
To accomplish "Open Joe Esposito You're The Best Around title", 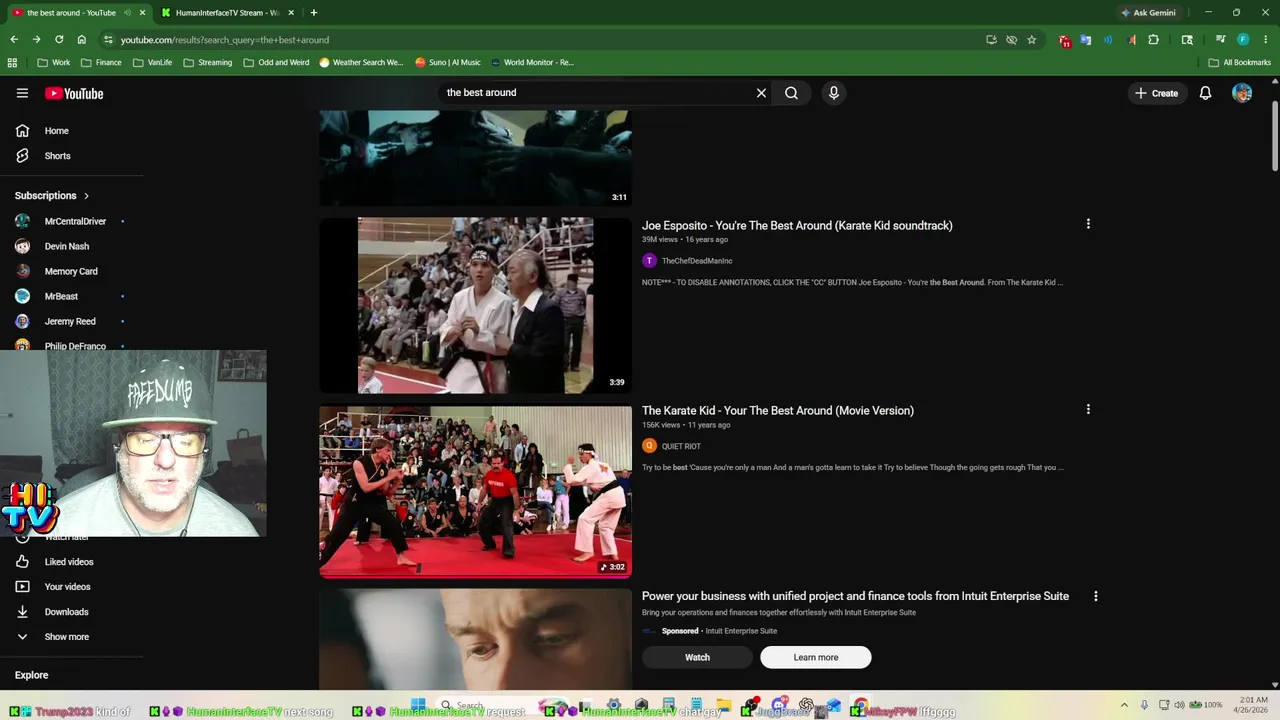I will click(797, 225).
